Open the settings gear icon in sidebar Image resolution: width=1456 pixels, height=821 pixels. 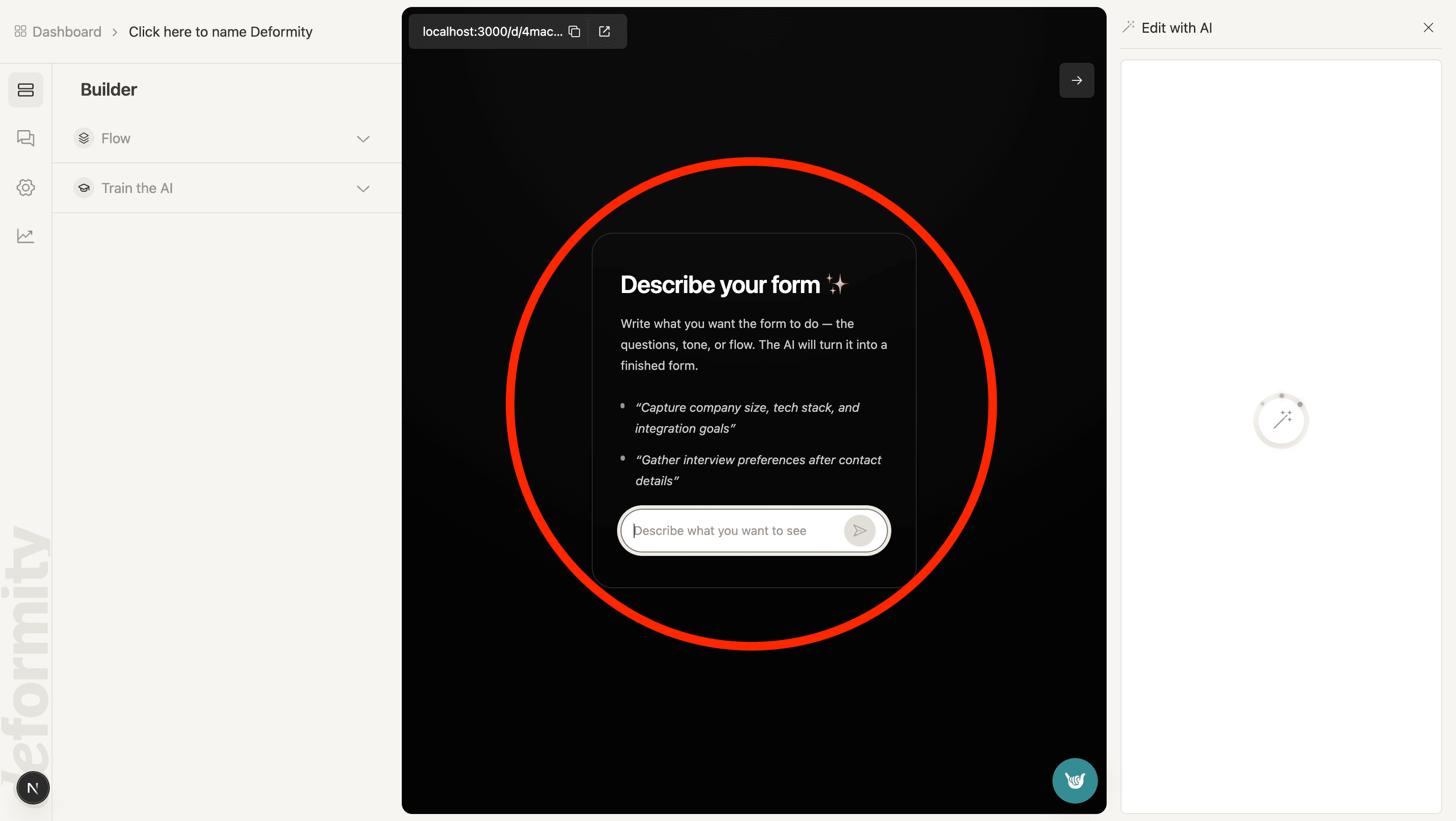click(25, 188)
